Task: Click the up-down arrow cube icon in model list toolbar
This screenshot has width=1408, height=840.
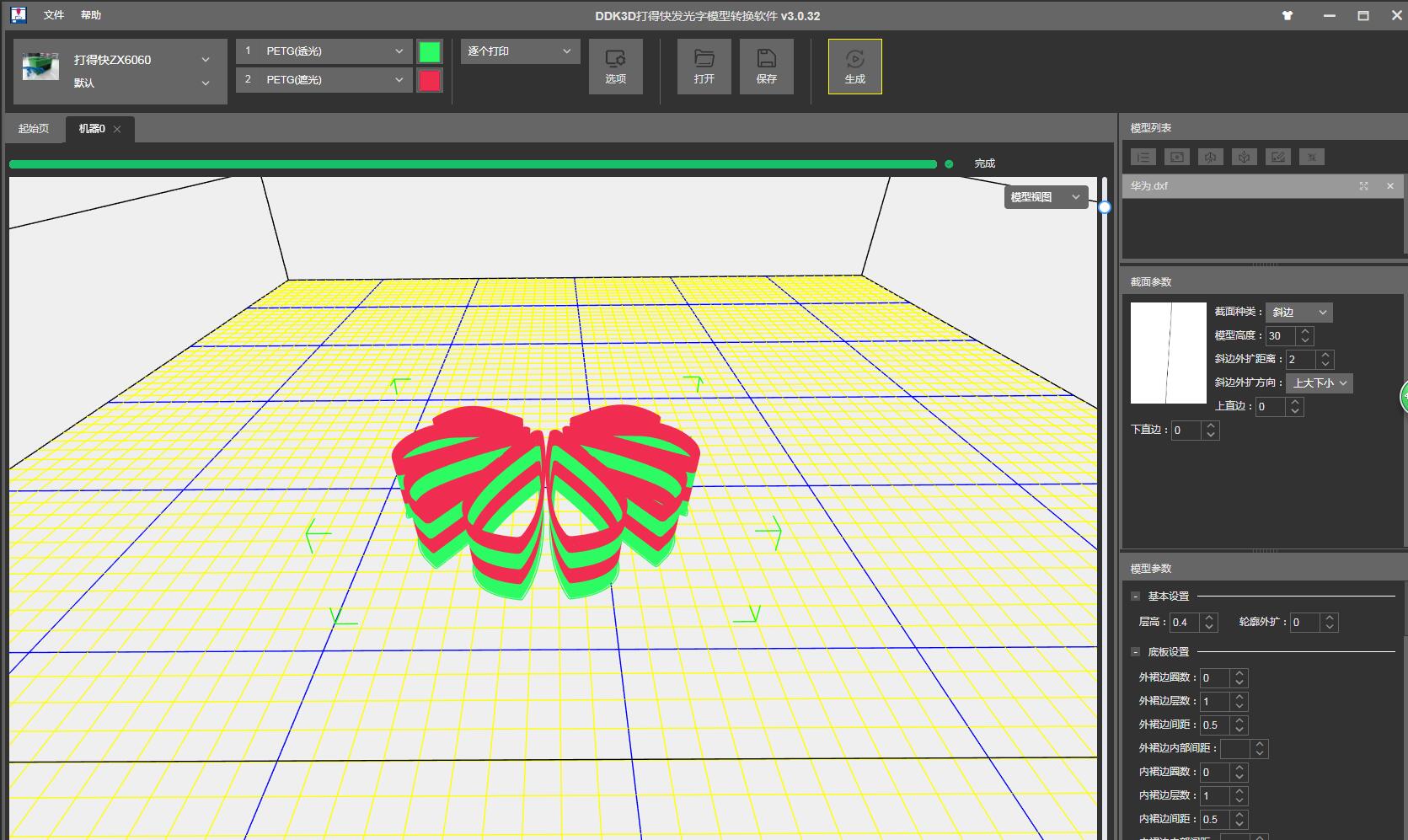Action: click(1211, 157)
